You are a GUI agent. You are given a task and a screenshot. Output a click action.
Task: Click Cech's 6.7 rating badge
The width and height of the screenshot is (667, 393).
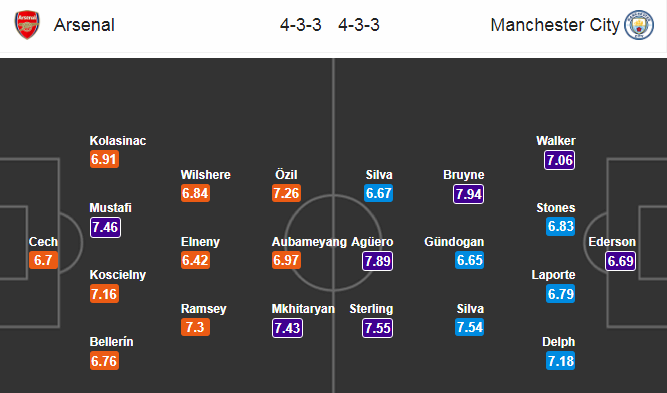point(43,260)
